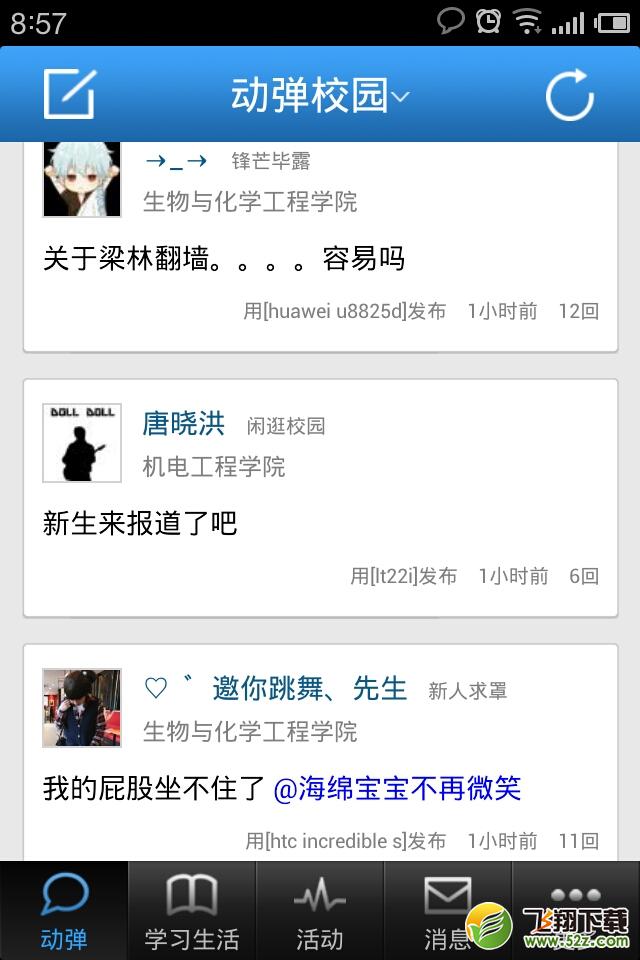640x960 pixels.
Task: Tap the compose new post icon
Action: (x=70, y=94)
